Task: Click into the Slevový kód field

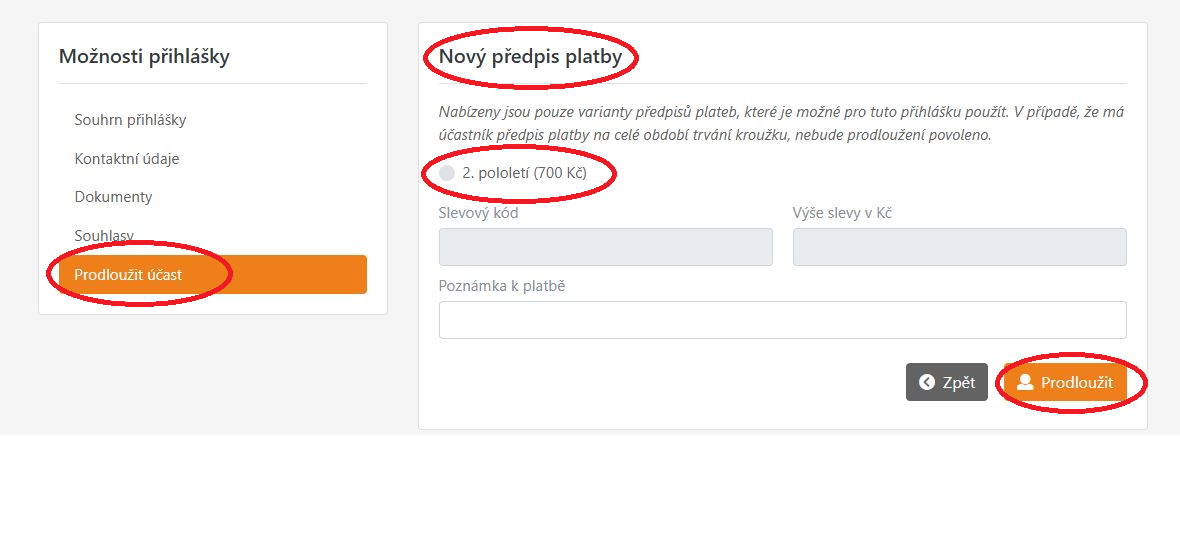Action: point(605,247)
